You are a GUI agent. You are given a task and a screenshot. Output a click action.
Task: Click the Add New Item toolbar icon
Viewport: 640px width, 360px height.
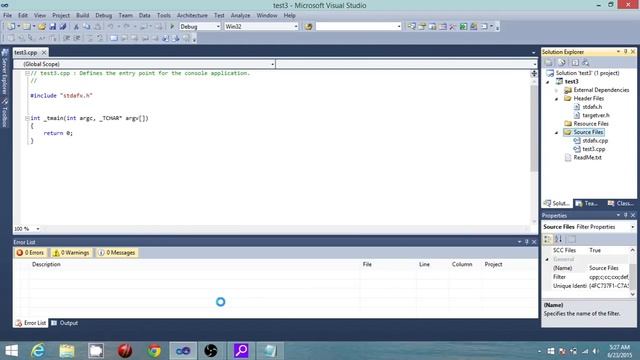pos(27,27)
